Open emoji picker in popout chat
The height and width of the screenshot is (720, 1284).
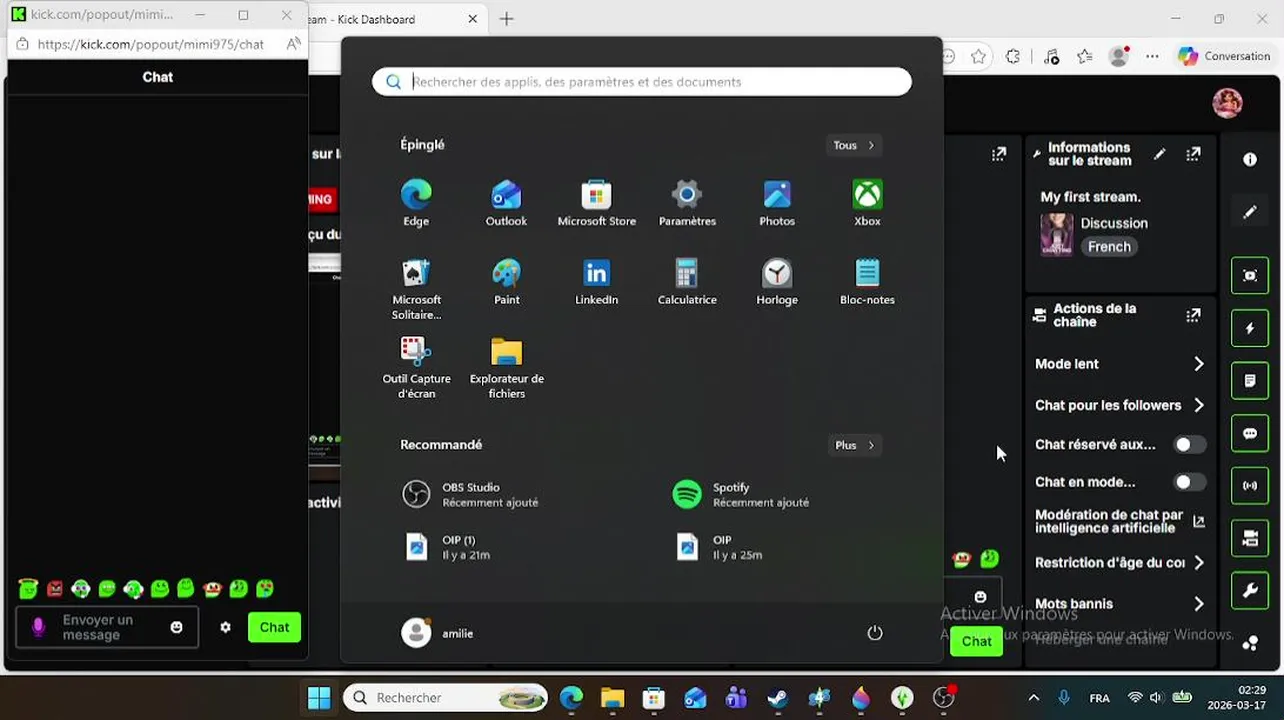(x=177, y=627)
